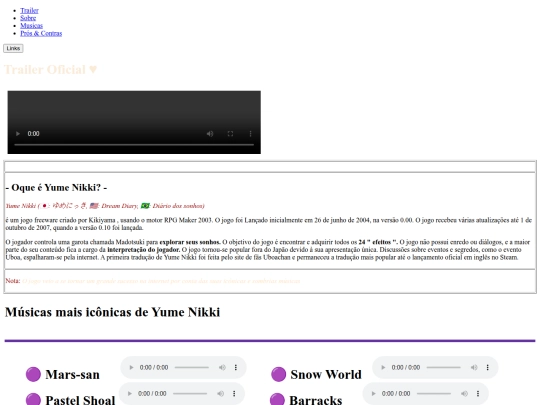Mute the Mars-san audio player
Screen dimensions: 540x405
click(x=222, y=367)
